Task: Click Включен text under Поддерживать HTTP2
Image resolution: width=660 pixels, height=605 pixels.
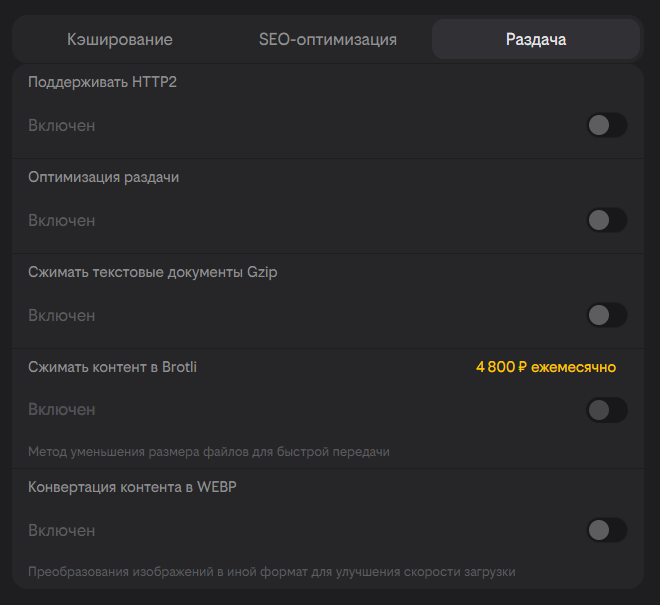Action: coord(61,126)
